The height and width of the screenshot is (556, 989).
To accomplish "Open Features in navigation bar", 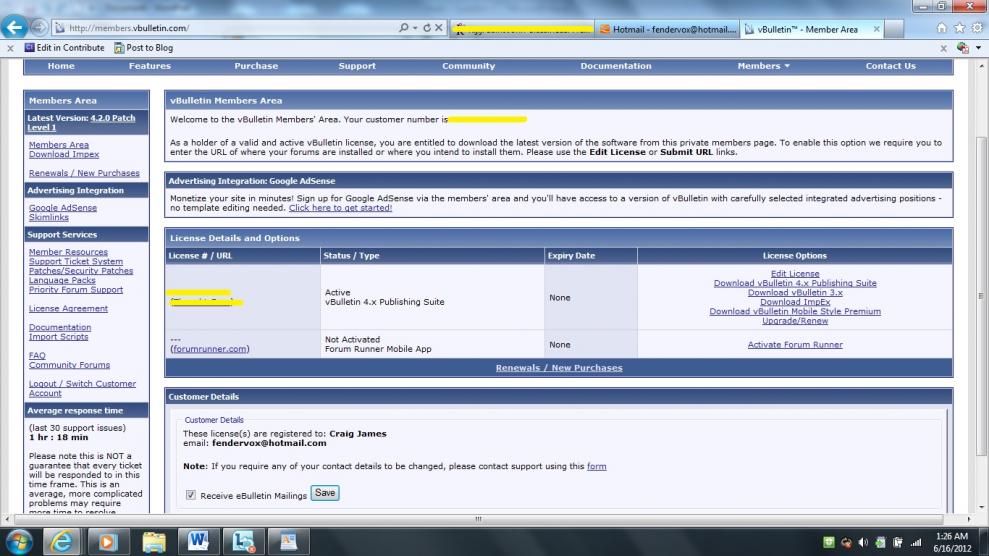I will (x=149, y=66).
